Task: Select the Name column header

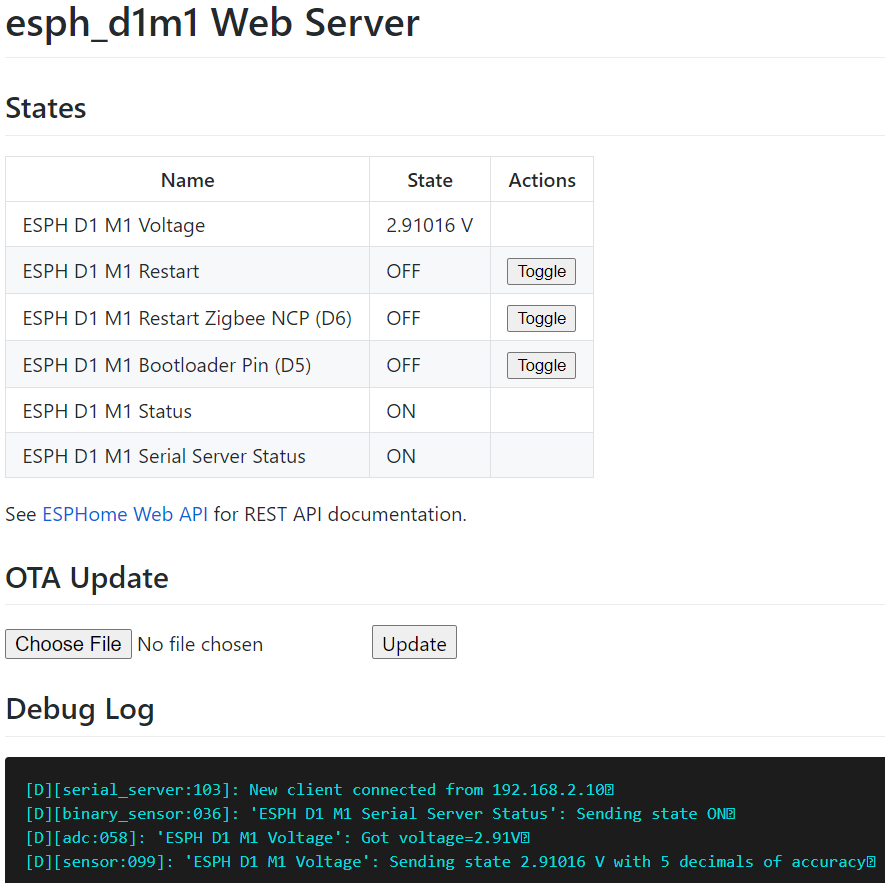Action: 187,180
